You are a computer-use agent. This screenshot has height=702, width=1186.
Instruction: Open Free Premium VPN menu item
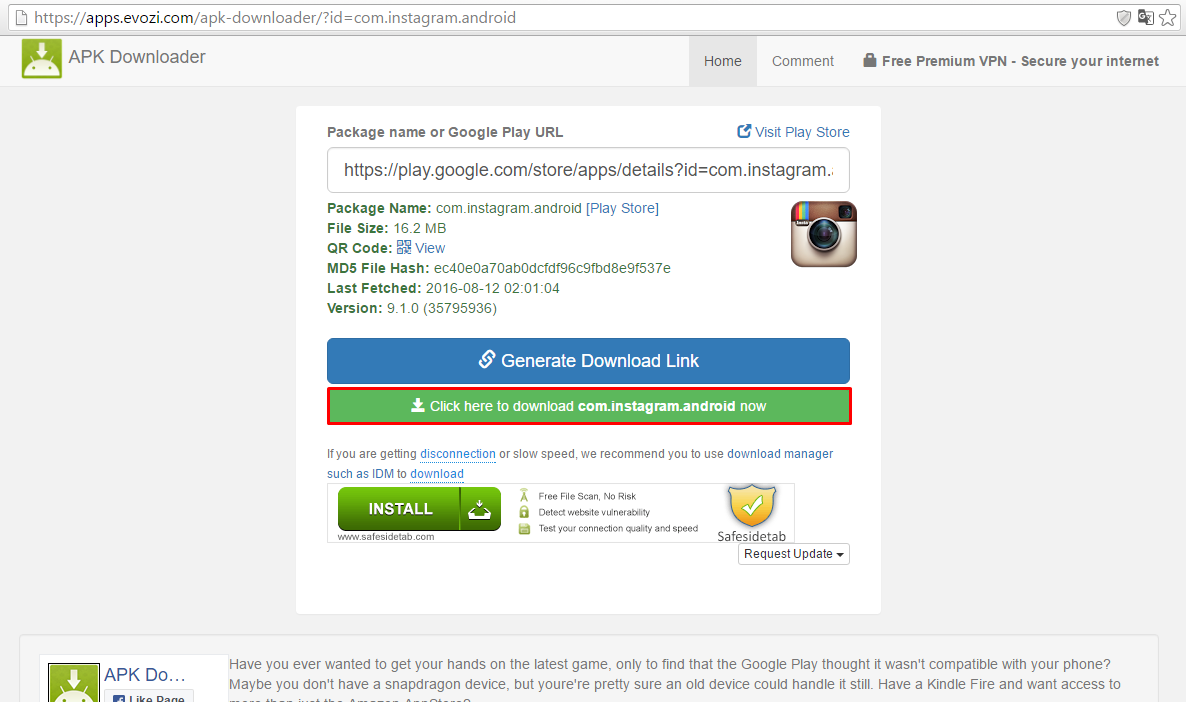click(x=1011, y=61)
